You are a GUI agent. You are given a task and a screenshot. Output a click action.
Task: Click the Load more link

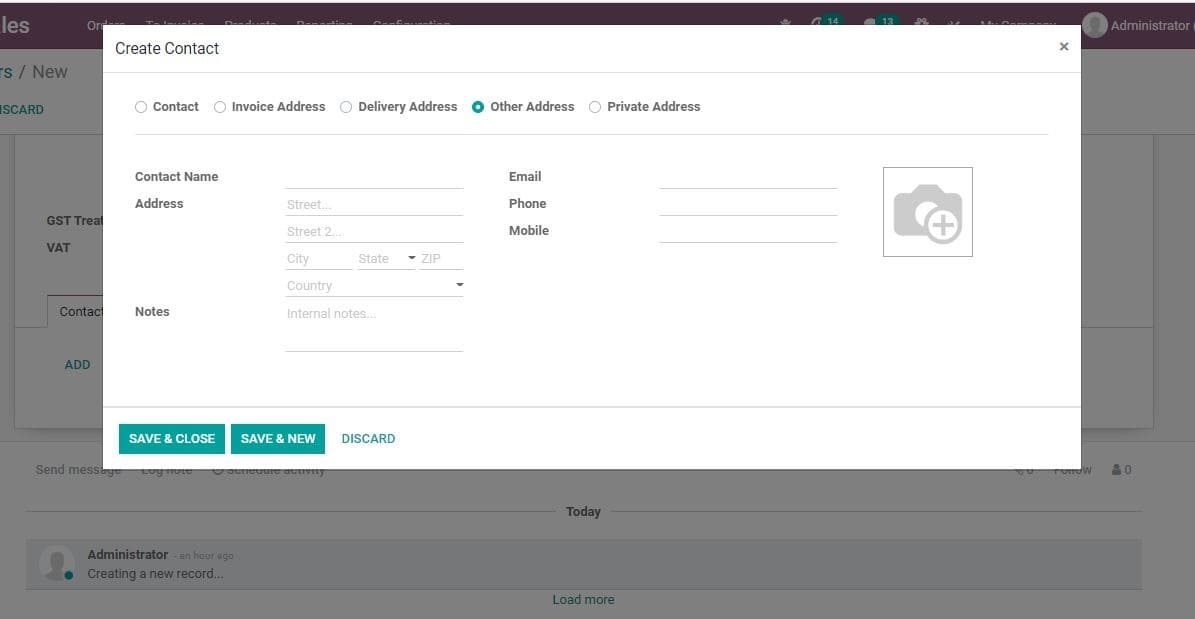click(x=583, y=599)
